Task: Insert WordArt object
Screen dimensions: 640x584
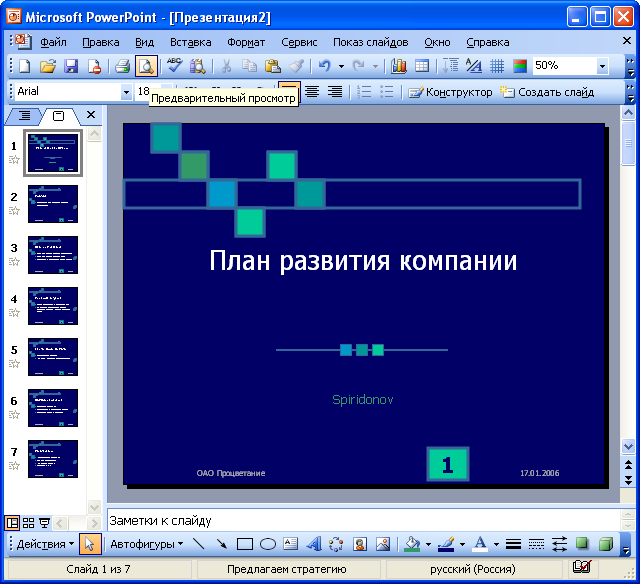Action: click(x=313, y=544)
